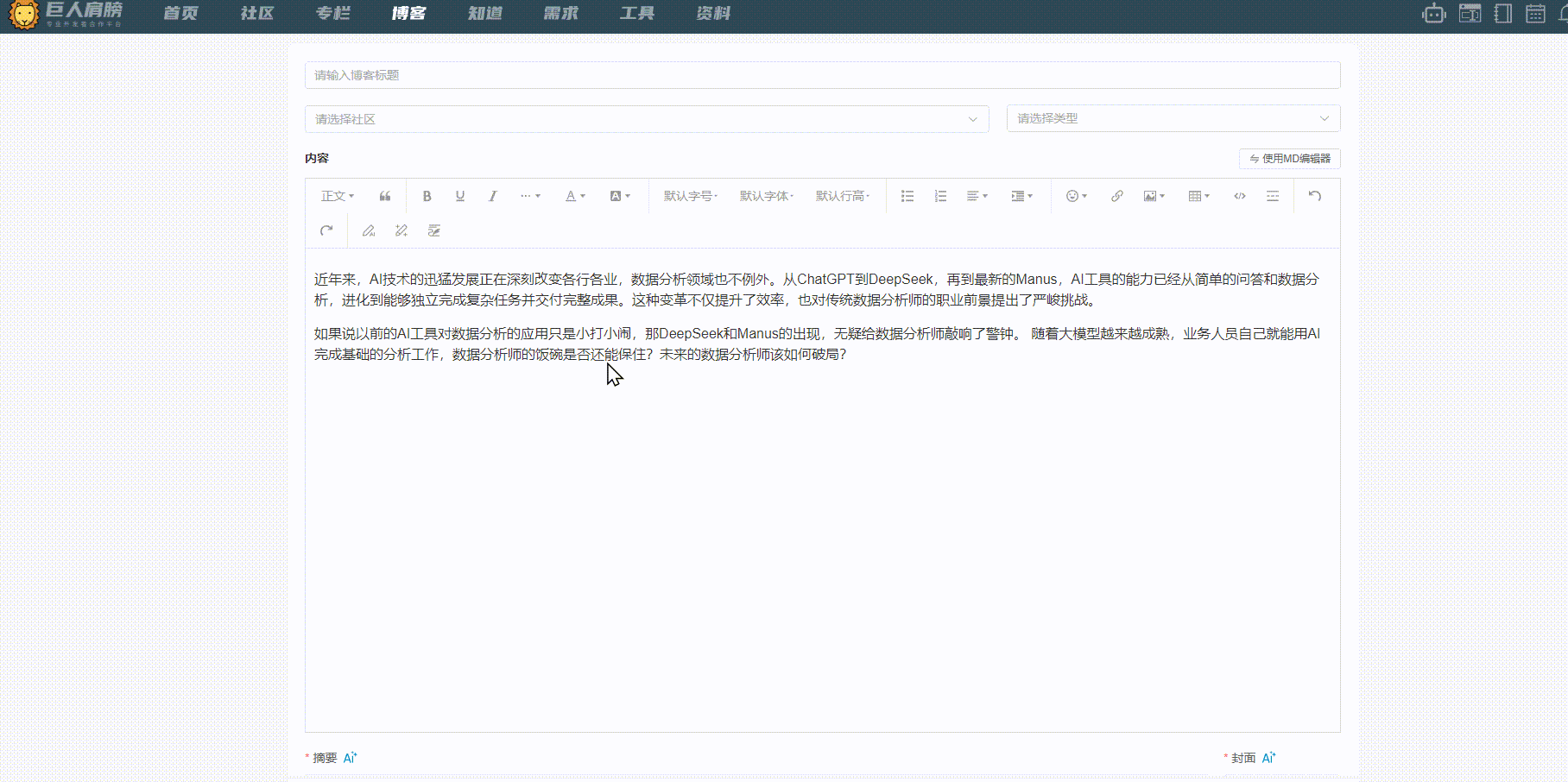This screenshot has width=1568, height=782.
Task: Open the 默认字体 font family dropdown
Action: pos(767,196)
